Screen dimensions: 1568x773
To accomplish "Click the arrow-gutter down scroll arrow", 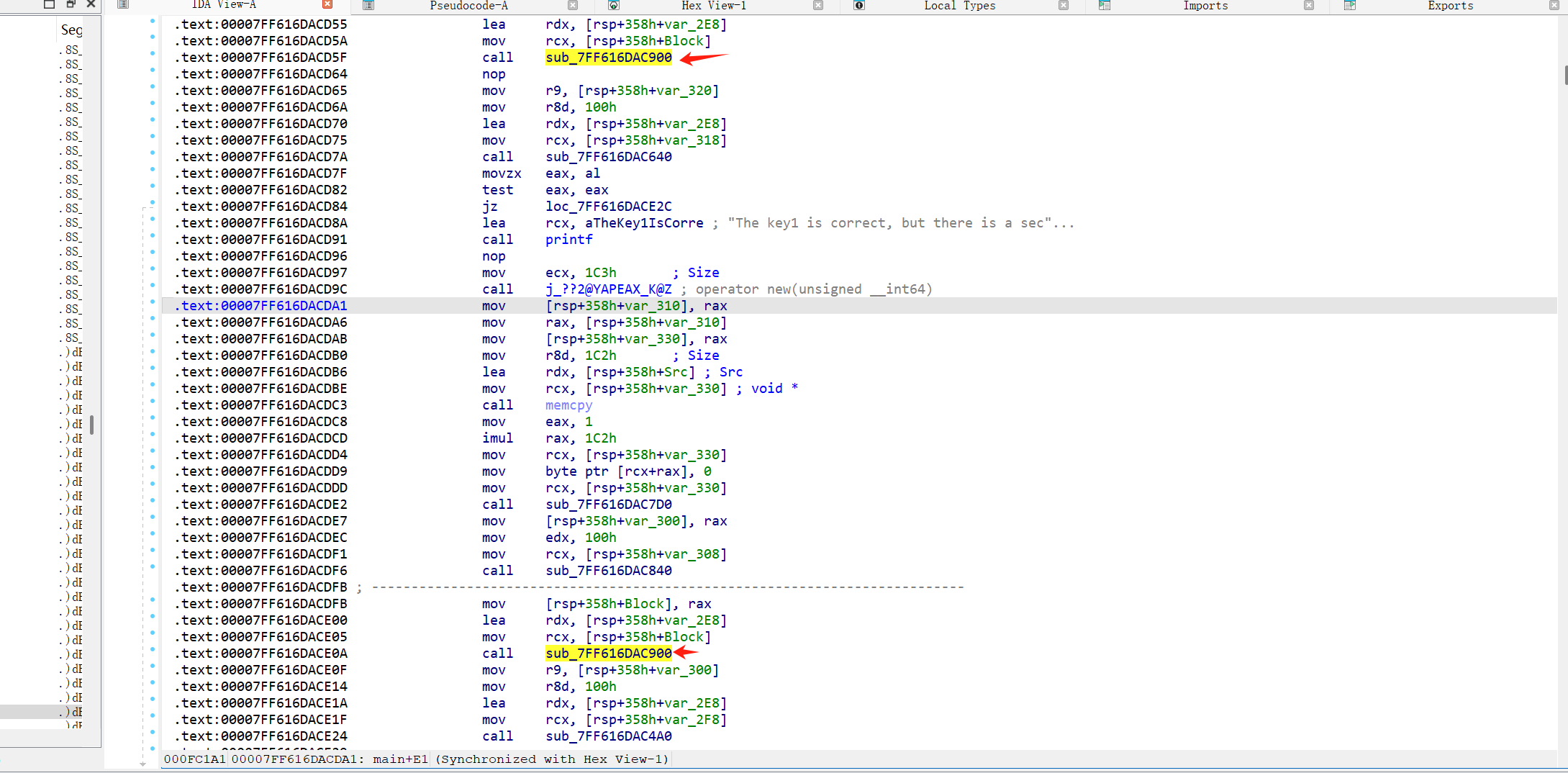I will [143, 764].
